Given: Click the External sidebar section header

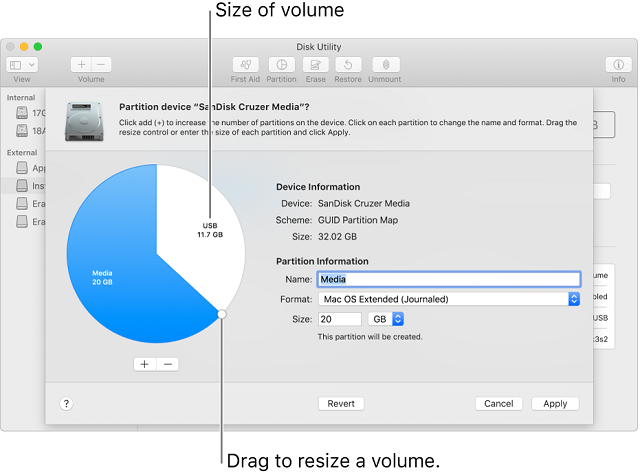Looking at the screenshot, I should coord(22,153).
